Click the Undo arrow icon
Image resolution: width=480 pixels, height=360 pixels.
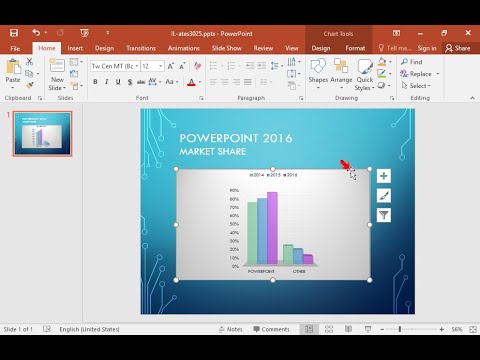point(36,33)
